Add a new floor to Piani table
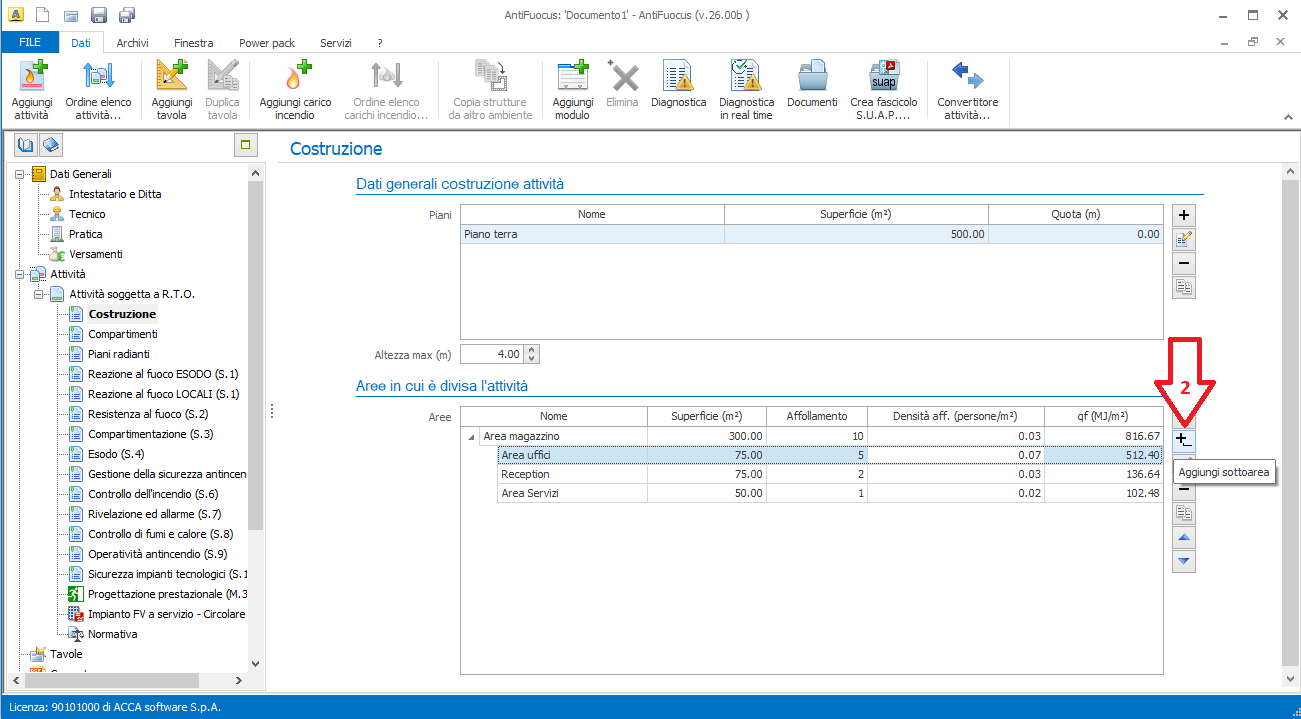The width and height of the screenshot is (1301, 719). pyautogui.click(x=1183, y=215)
